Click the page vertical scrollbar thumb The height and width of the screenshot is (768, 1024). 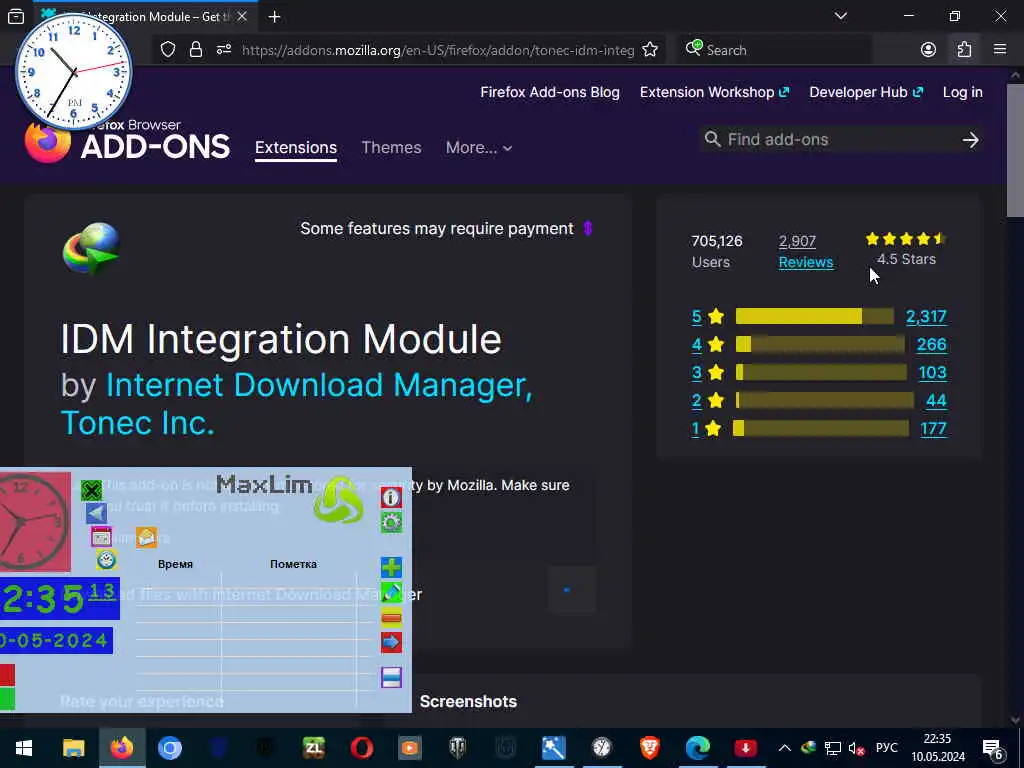coord(1015,150)
